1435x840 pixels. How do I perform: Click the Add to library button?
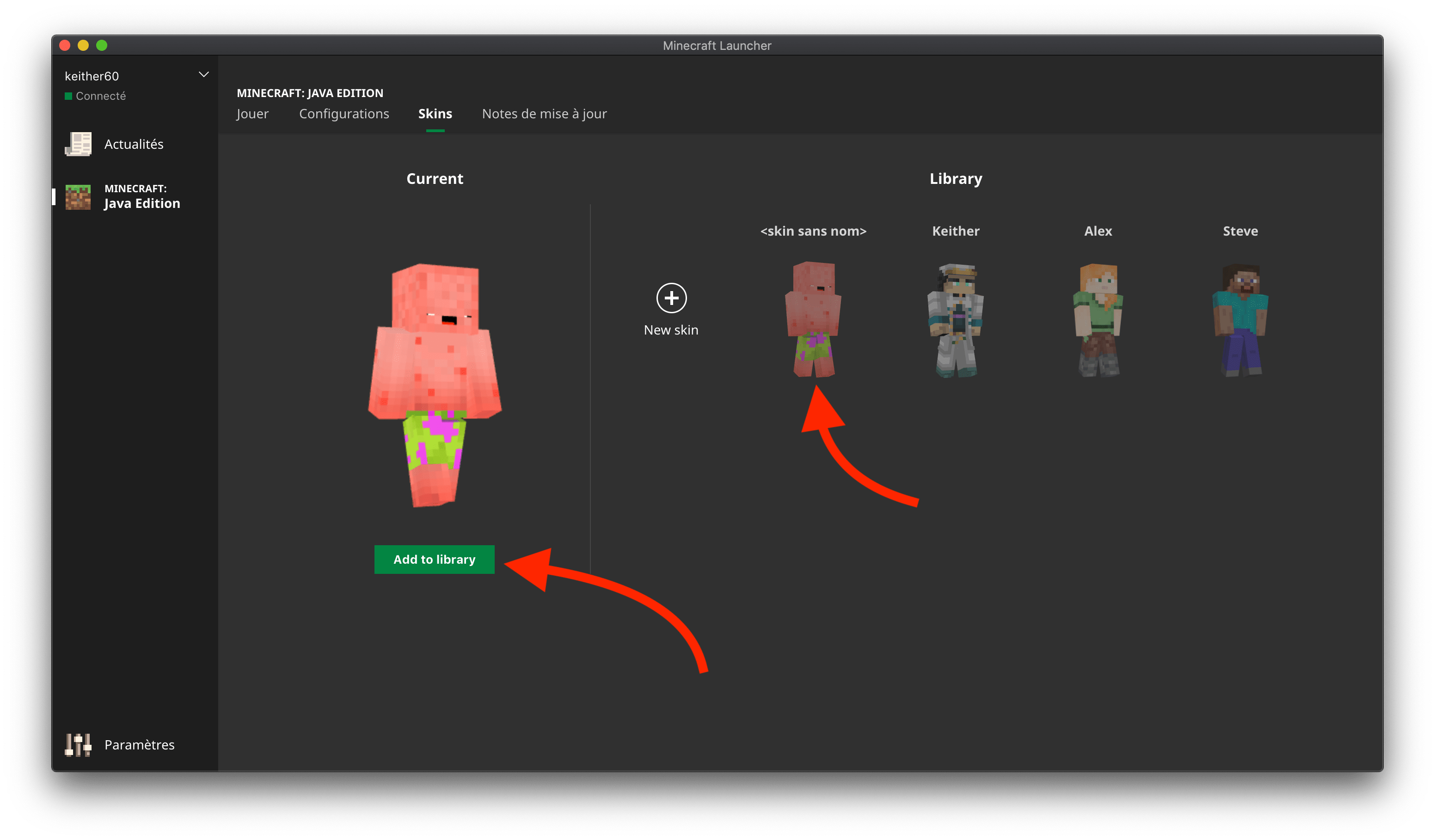coord(435,560)
